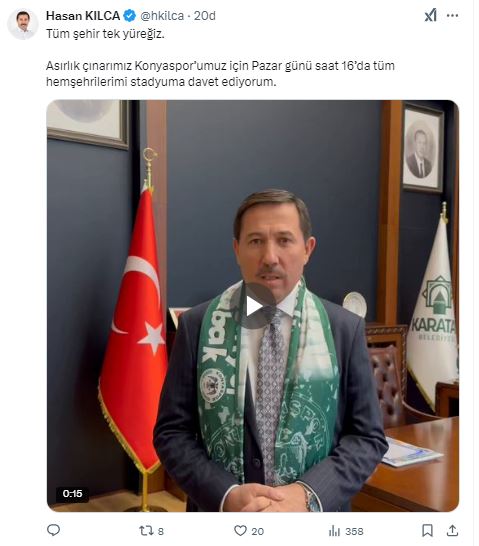This screenshot has height=546, width=479.
Task: Click the view count 358
Action: tap(354, 531)
